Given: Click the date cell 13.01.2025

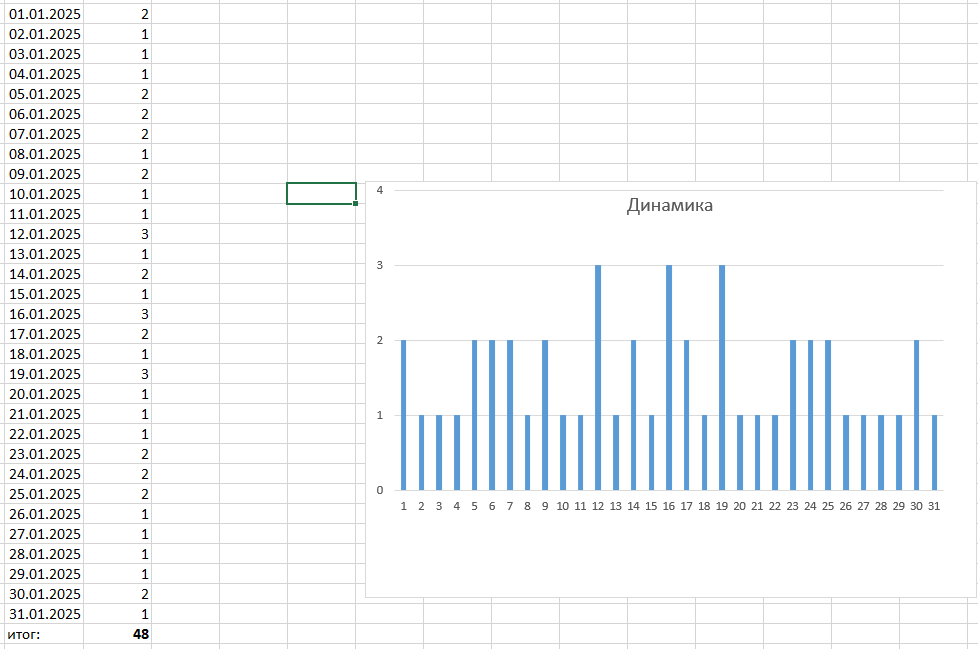Looking at the screenshot, I should coord(44,254).
